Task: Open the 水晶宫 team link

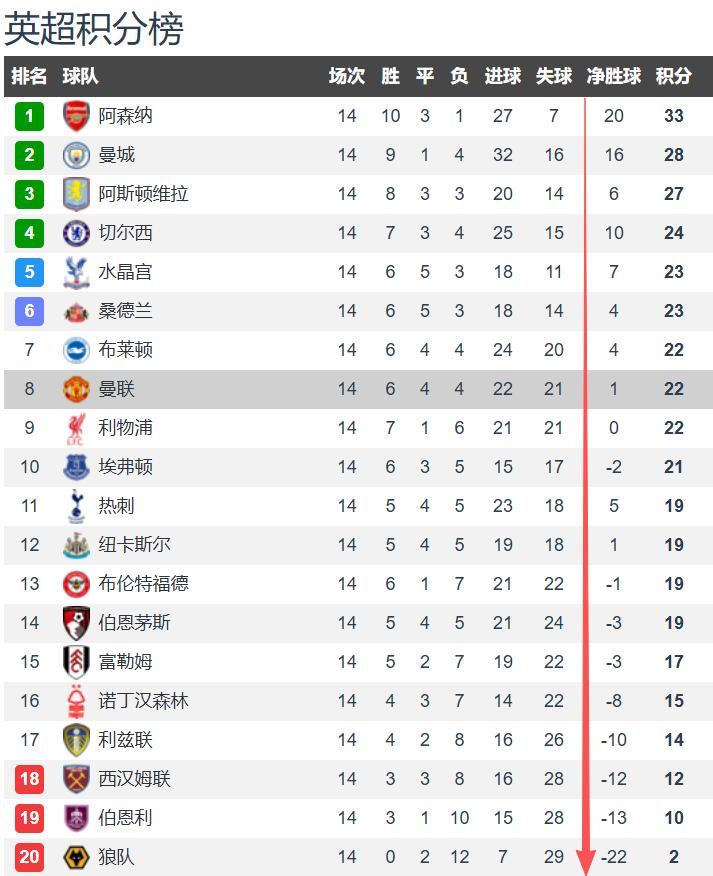Action: click(125, 272)
